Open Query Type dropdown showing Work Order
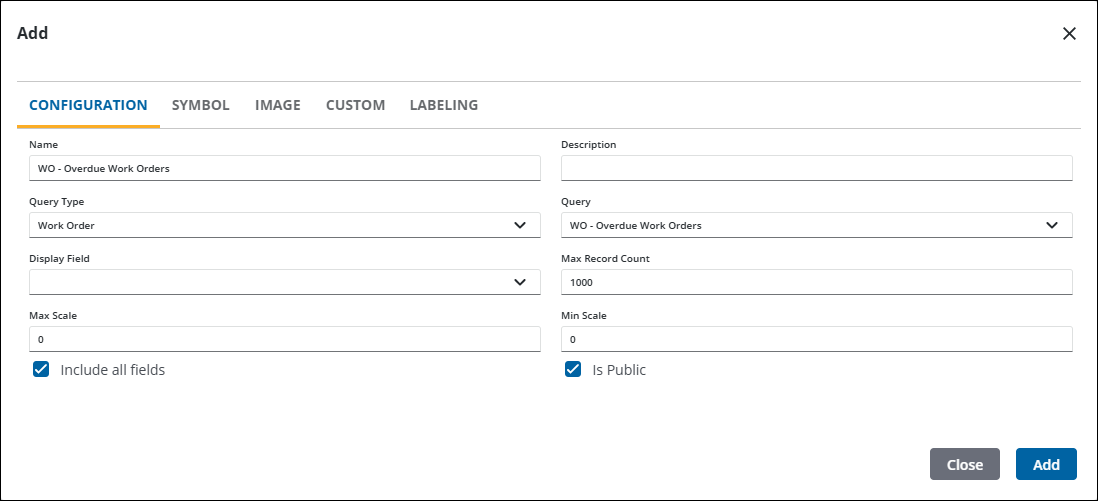Image resolution: width=1098 pixels, height=501 pixels. coord(270,225)
